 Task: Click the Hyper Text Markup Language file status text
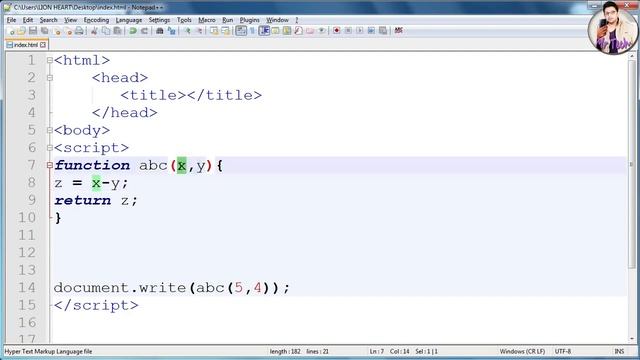tap(48, 351)
